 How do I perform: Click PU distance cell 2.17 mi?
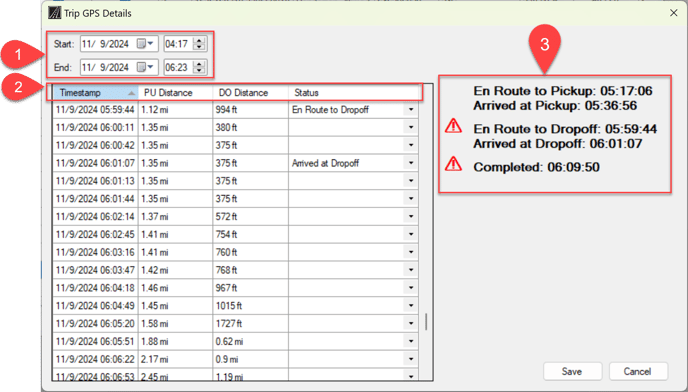pyautogui.click(x=176, y=359)
